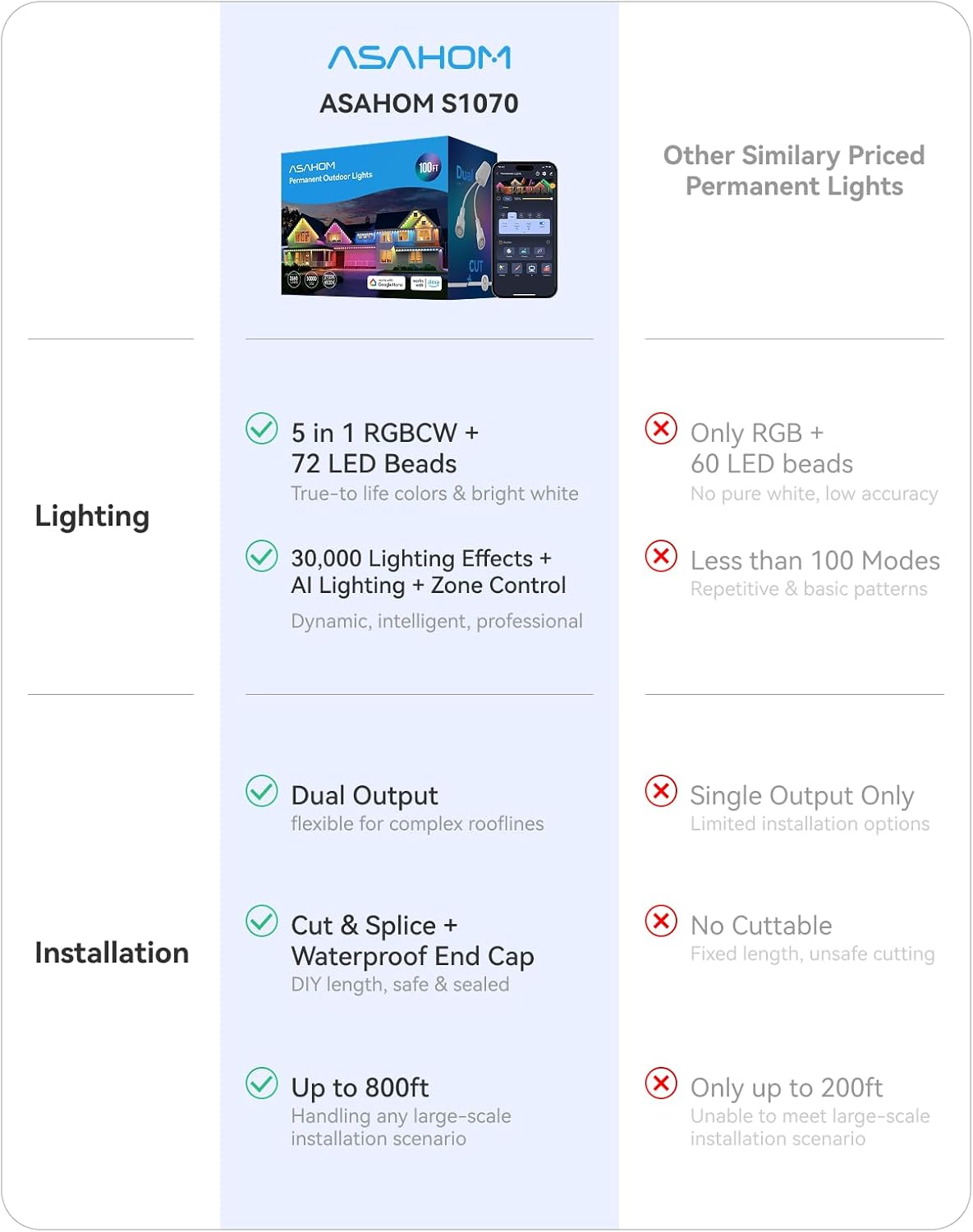Click red X next to Only up to 200ft
Viewport: 973px width, 1232px height.
click(661, 1083)
